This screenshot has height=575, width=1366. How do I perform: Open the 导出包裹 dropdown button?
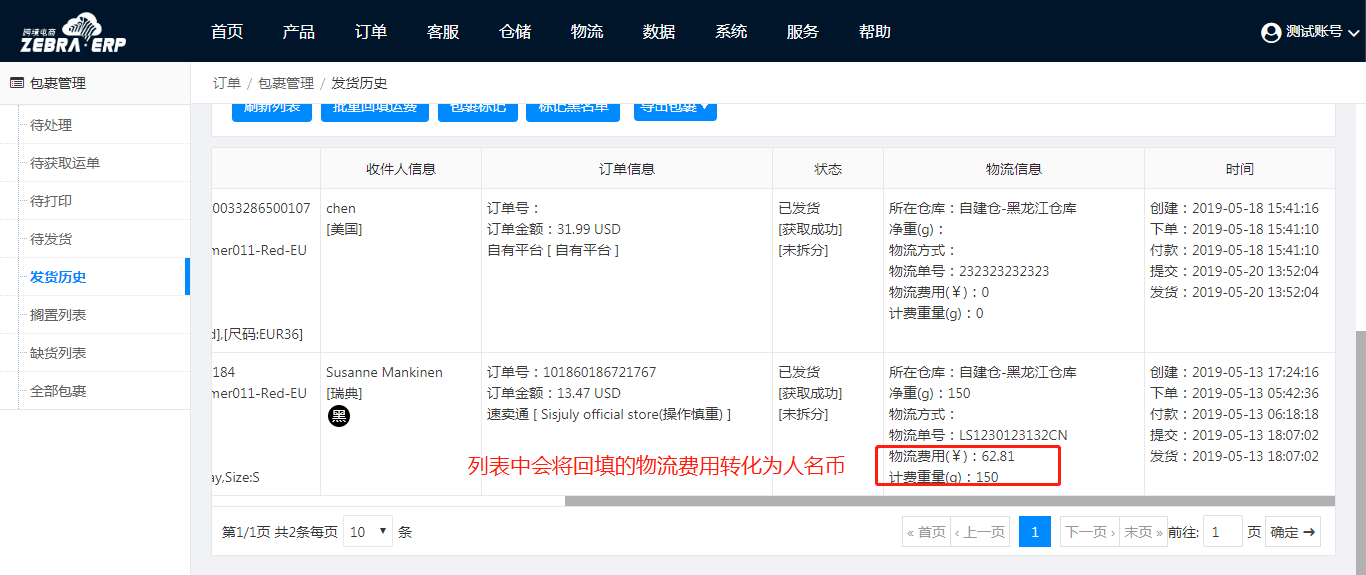point(675,108)
